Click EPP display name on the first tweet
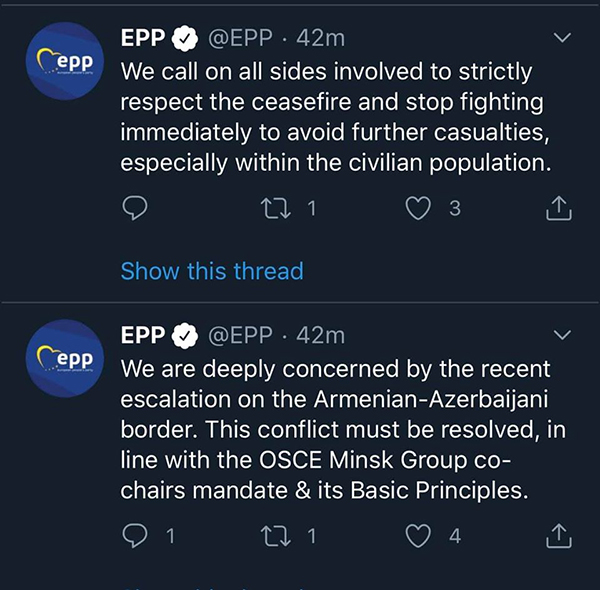The height and width of the screenshot is (590, 600). click(143, 38)
